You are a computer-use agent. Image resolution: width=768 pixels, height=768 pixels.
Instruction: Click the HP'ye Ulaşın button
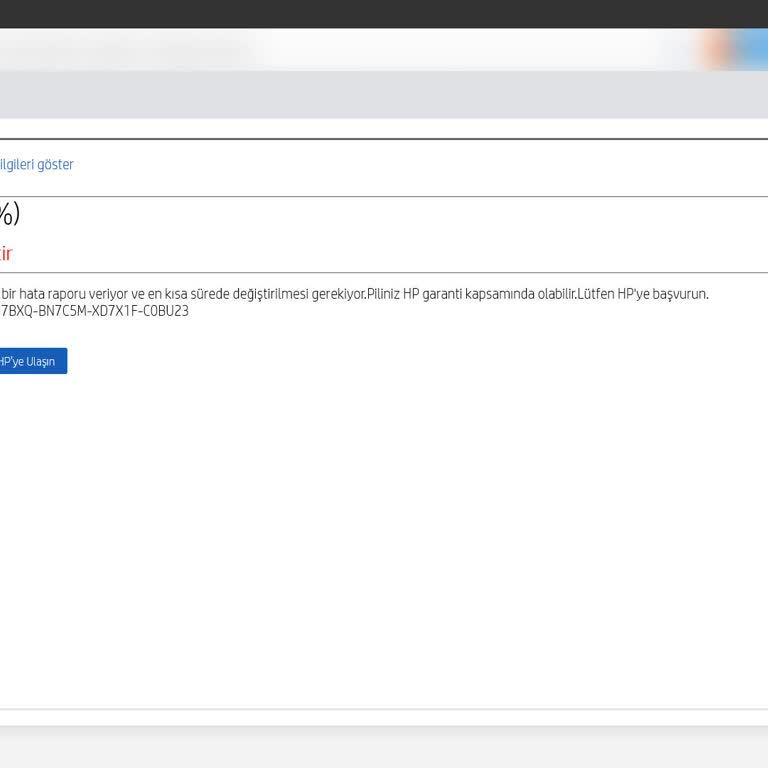pyautogui.click(x=33, y=361)
